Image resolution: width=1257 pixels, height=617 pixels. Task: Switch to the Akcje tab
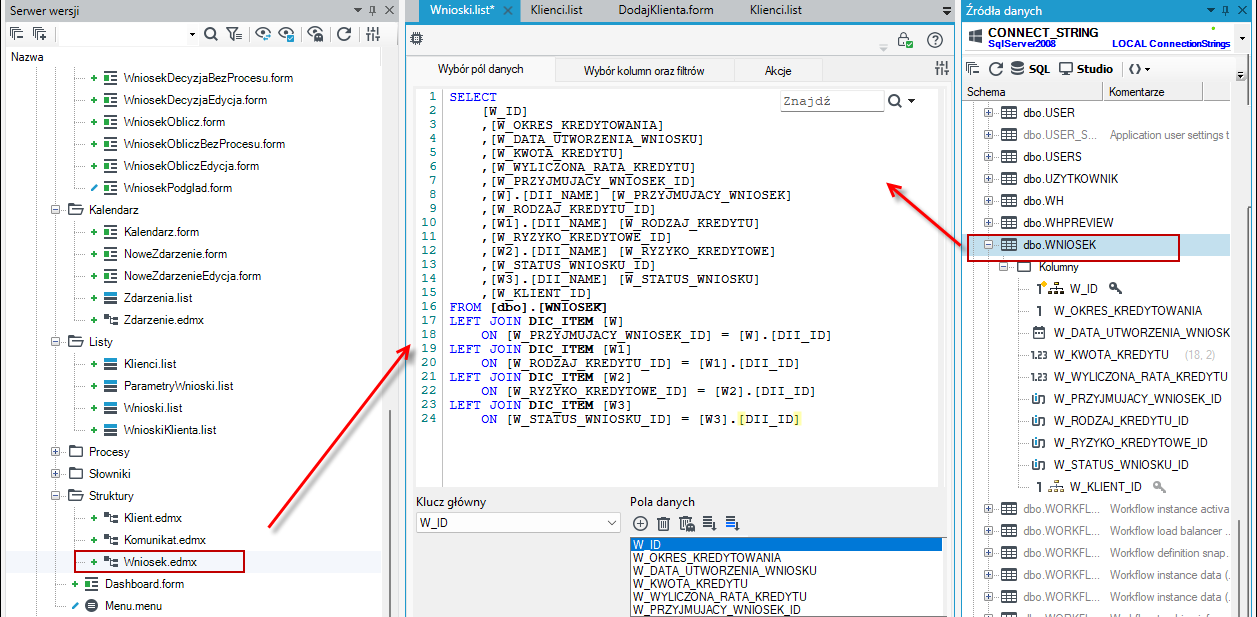coord(778,70)
